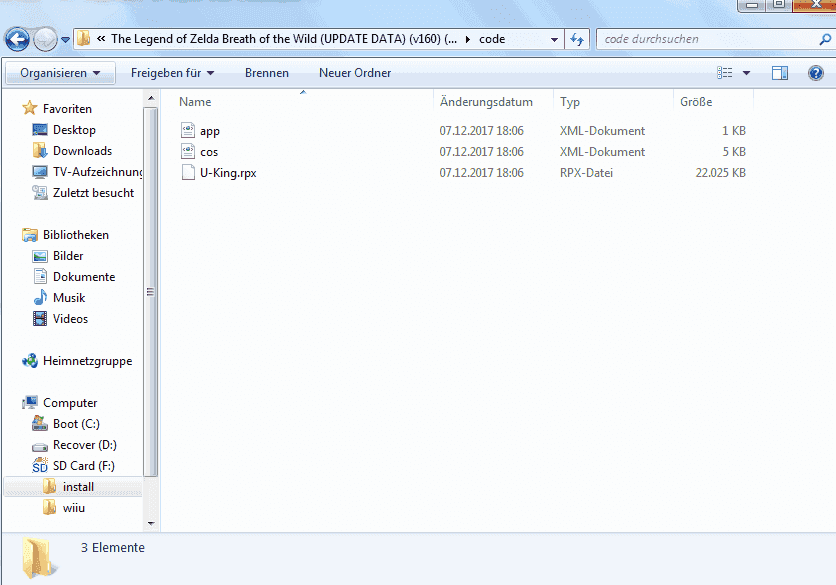Select the install folder in the tree
This screenshot has height=585, width=836.
coord(74,487)
